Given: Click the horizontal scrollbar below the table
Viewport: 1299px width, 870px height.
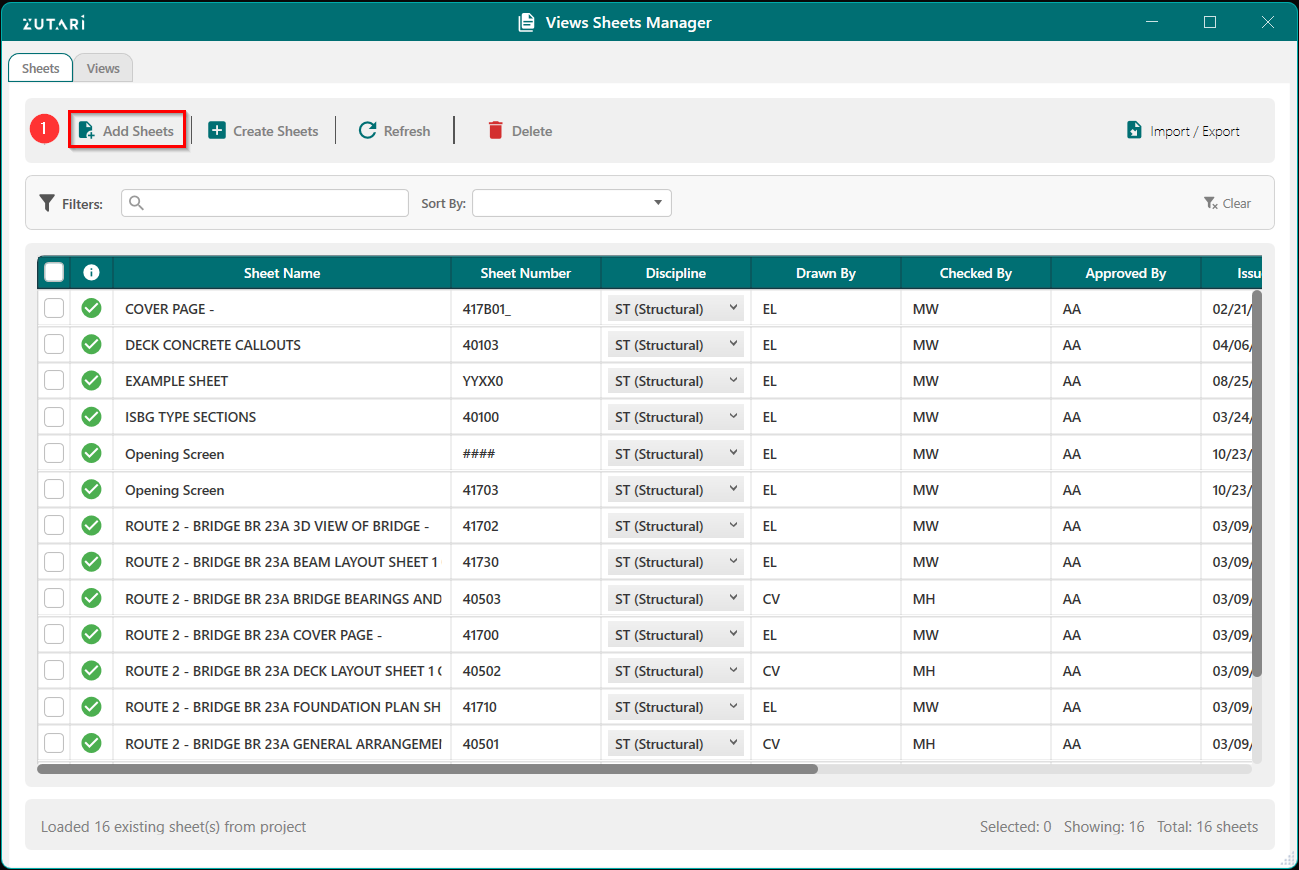Looking at the screenshot, I should [x=427, y=769].
